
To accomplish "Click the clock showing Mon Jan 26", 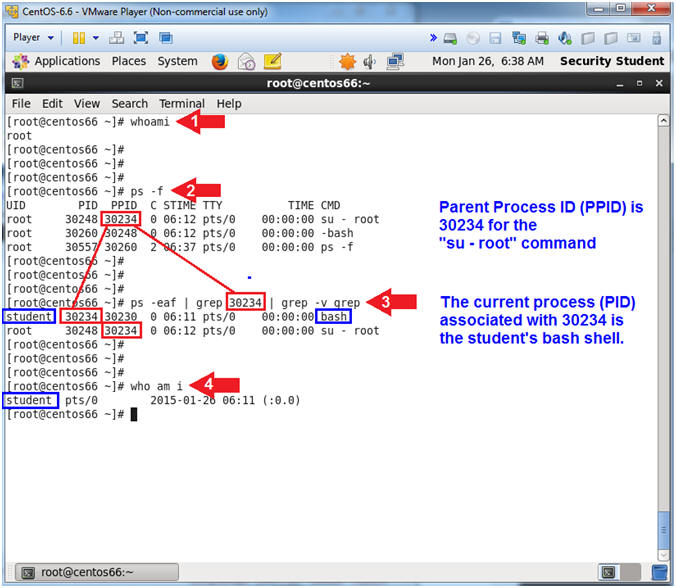I will pos(488,61).
